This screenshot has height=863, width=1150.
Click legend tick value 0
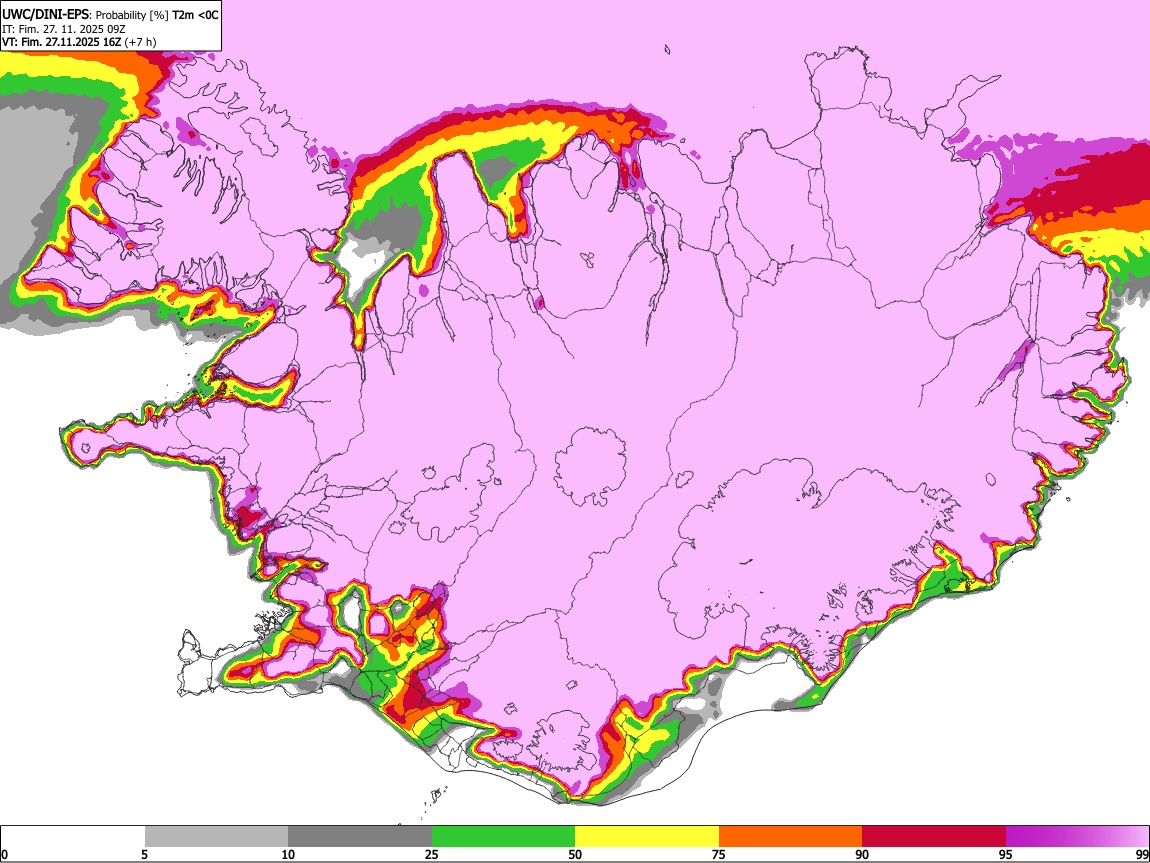coord(4,854)
